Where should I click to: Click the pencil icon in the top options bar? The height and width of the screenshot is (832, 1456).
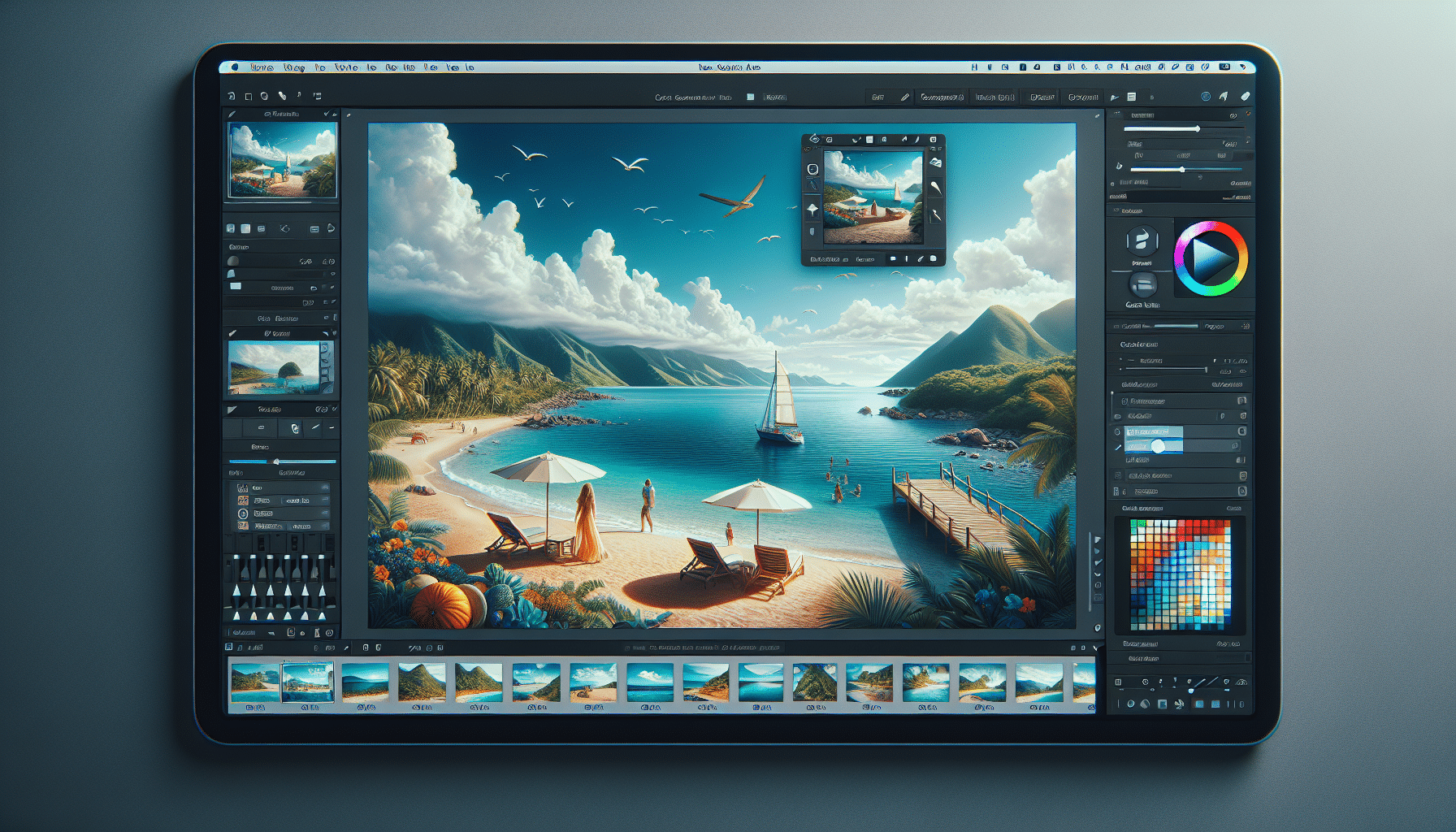pos(904,97)
